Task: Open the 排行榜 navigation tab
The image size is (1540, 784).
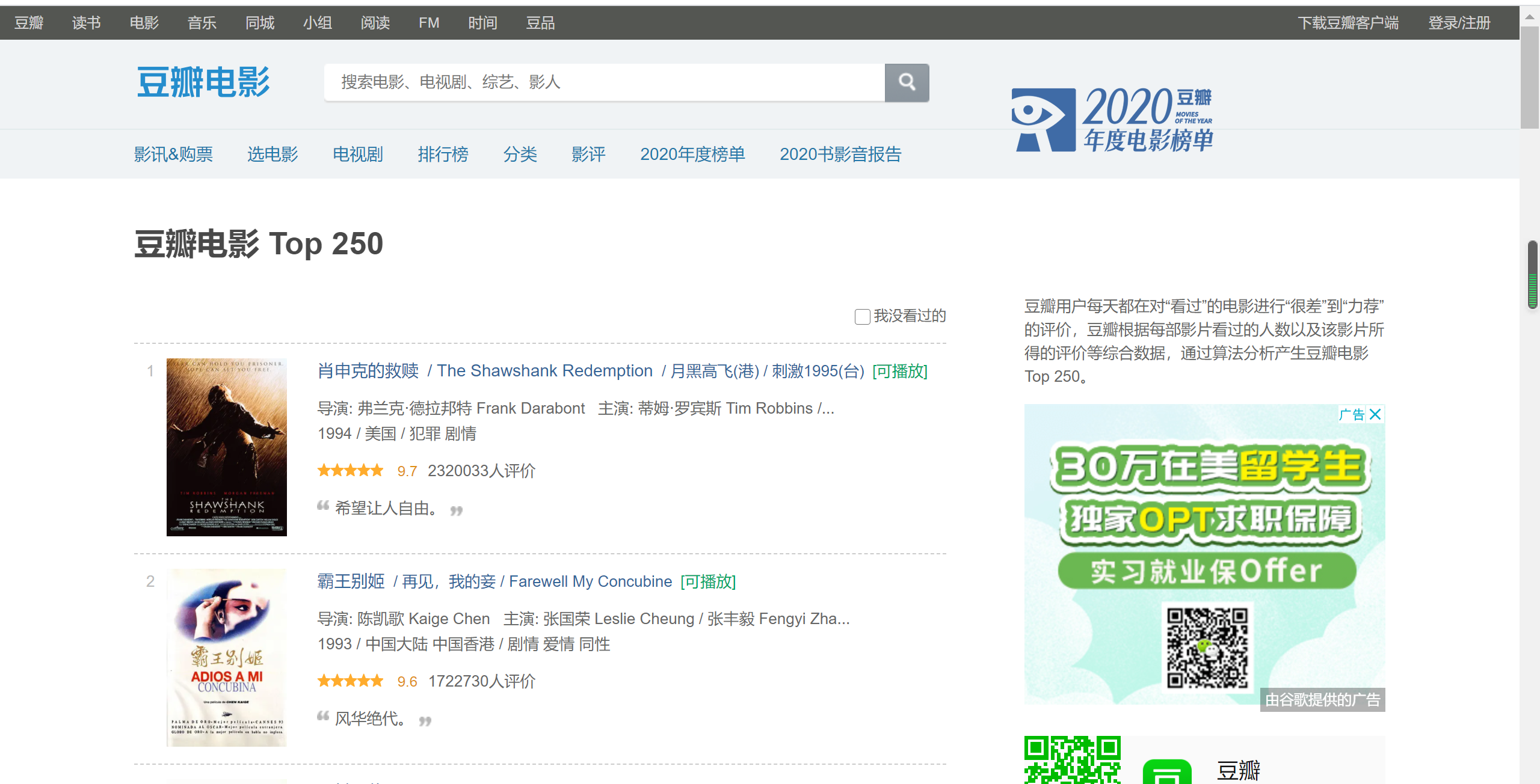Action: tap(443, 155)
